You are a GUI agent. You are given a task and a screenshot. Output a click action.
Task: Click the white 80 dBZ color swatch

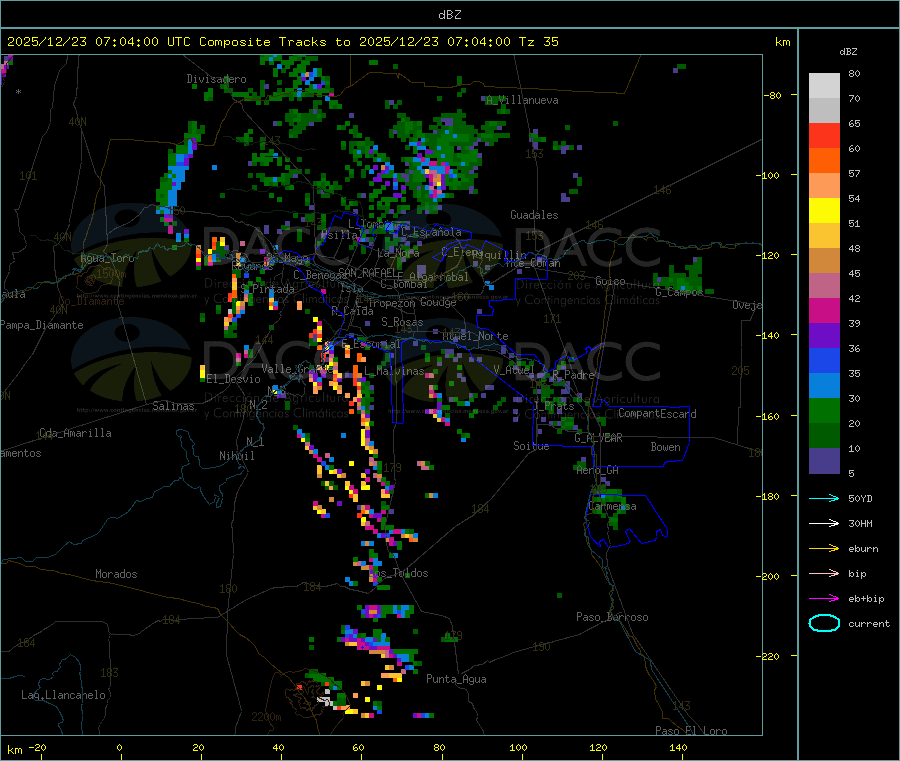click(824, 86)
